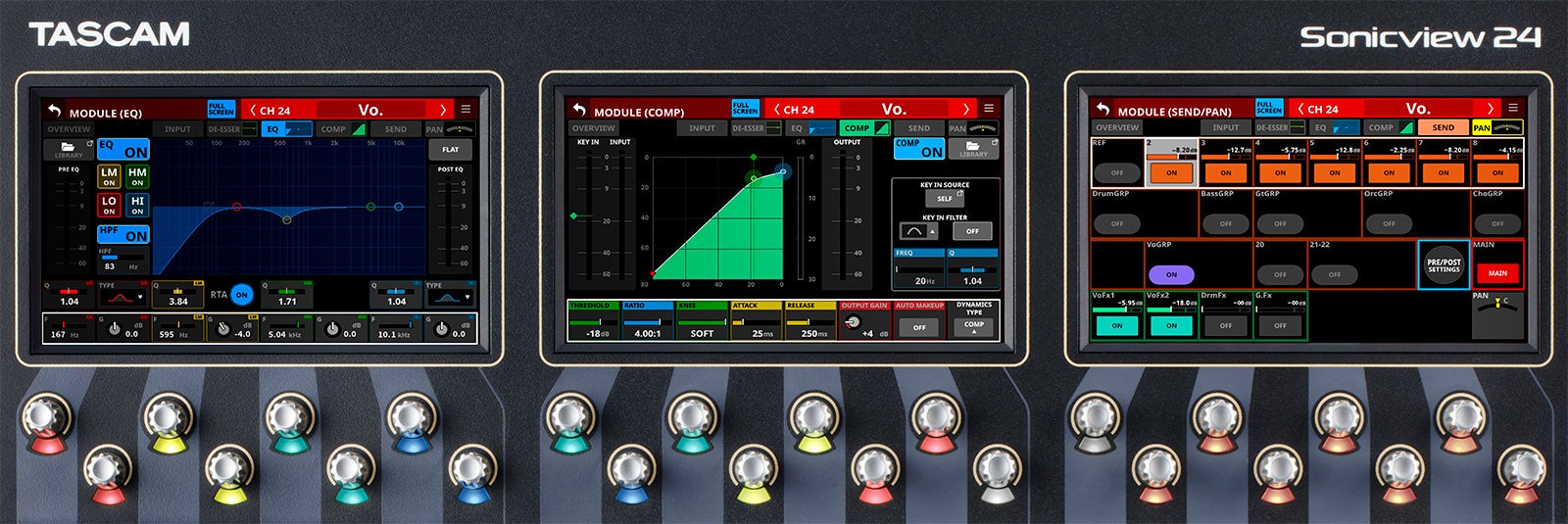Image resolution: width=1568 pixels, height=524 pixels.
Task: Tap FULL SCREEN icon on the COMP screen
Action: tap(745, 109)
